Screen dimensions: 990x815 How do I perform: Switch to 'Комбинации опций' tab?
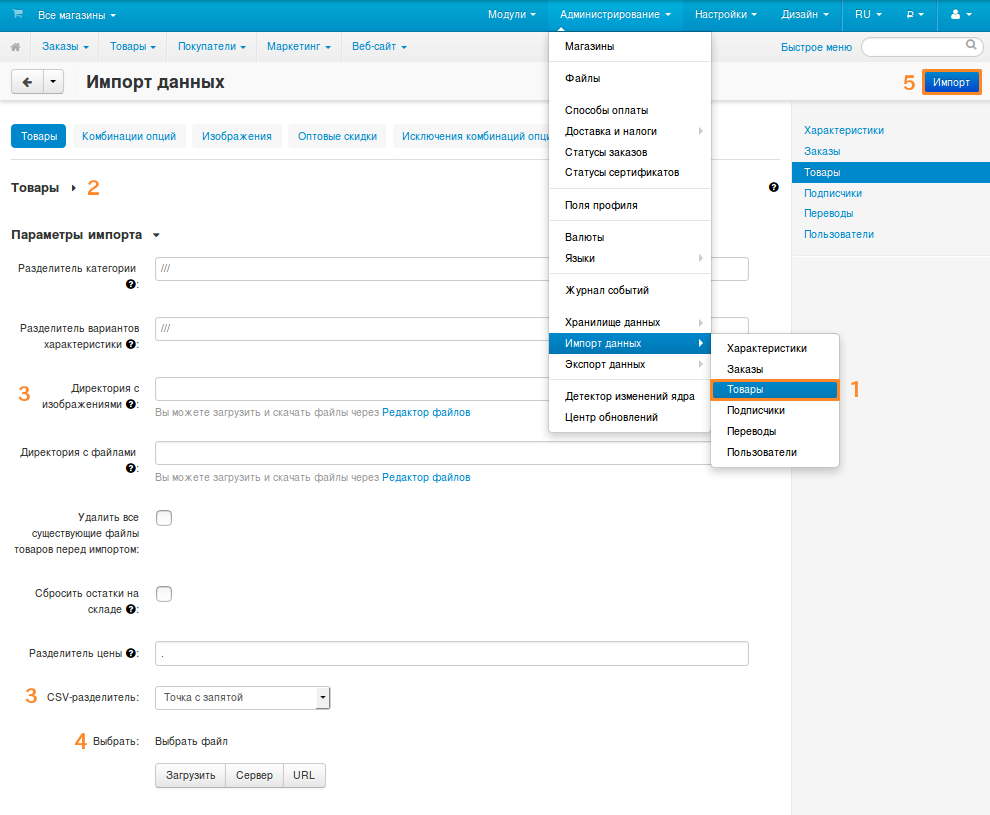tap(129, 136)
